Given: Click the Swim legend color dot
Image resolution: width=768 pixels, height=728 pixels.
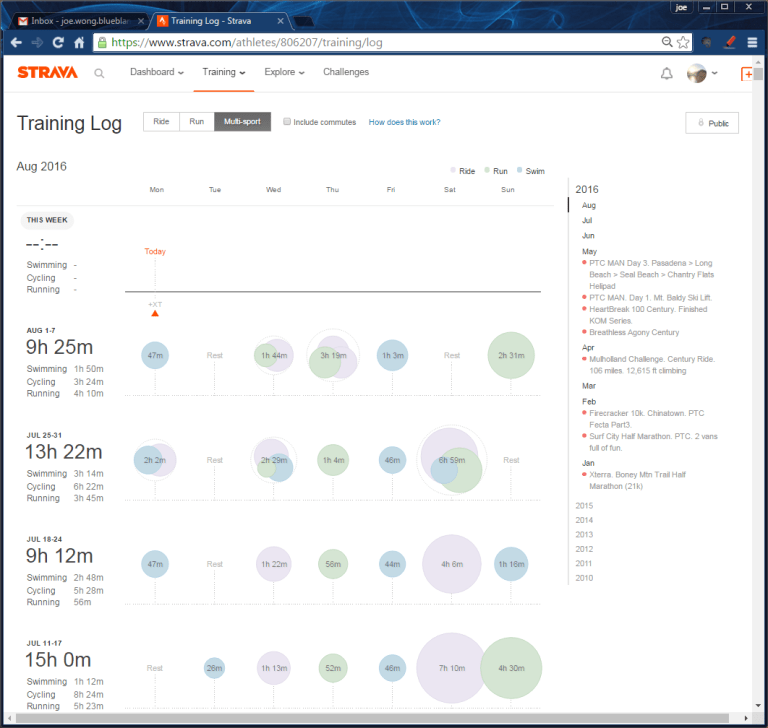Looking at the screenshot, I should point(519,170).
